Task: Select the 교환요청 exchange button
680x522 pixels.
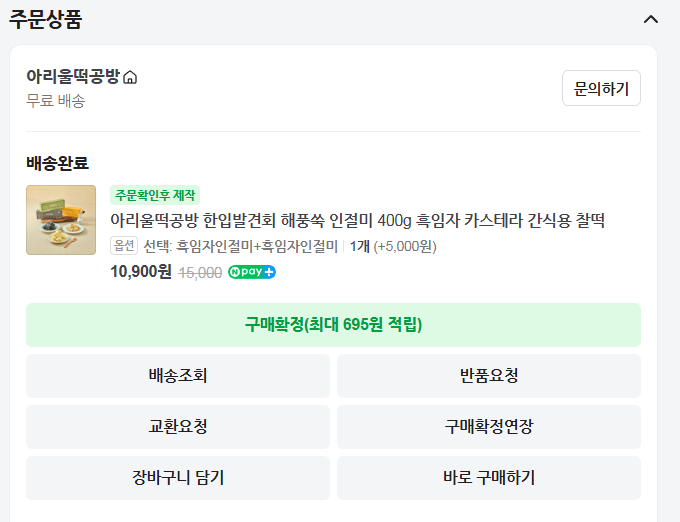Action: [x=178, y=427]
